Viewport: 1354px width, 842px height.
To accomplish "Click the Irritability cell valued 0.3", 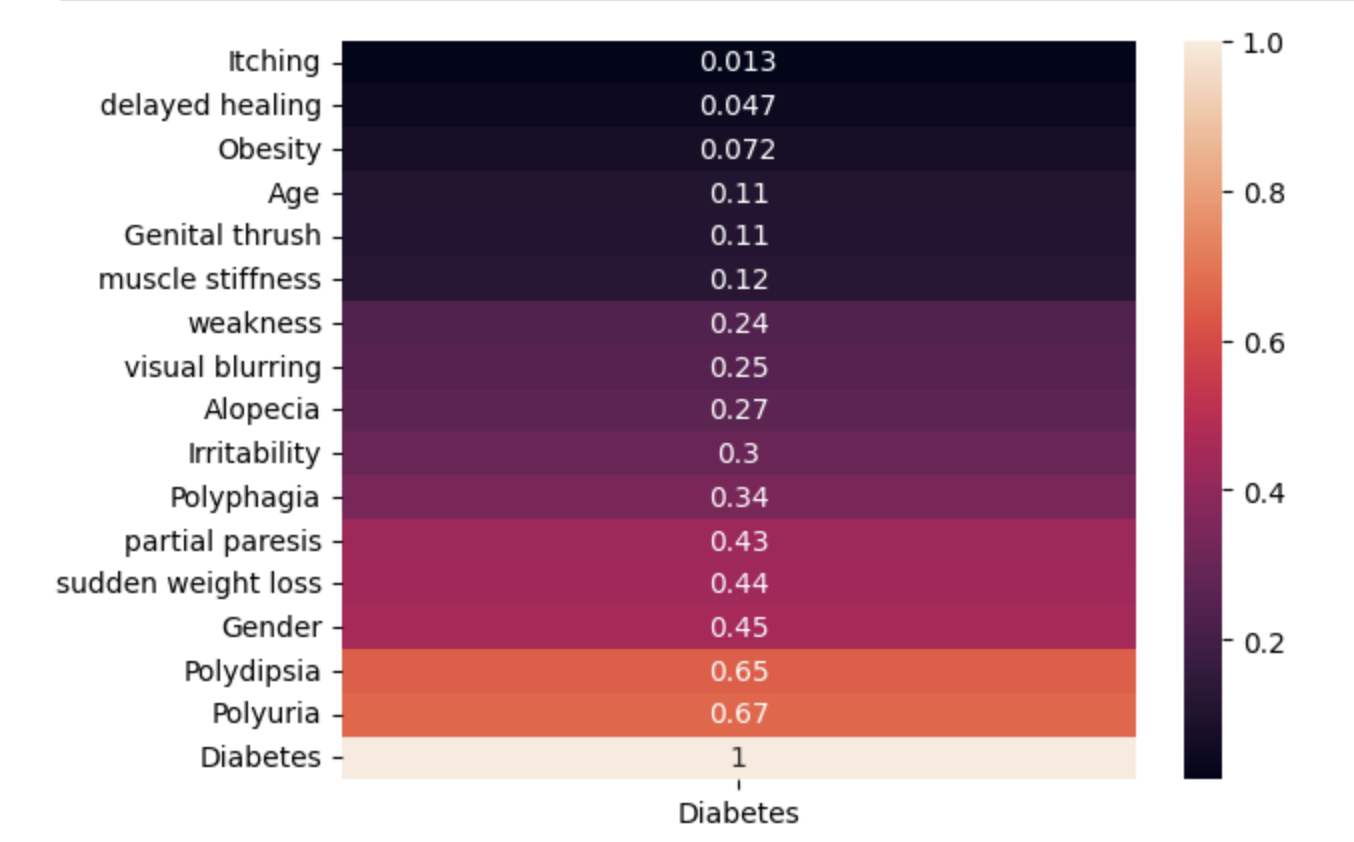I will point(738,453).
